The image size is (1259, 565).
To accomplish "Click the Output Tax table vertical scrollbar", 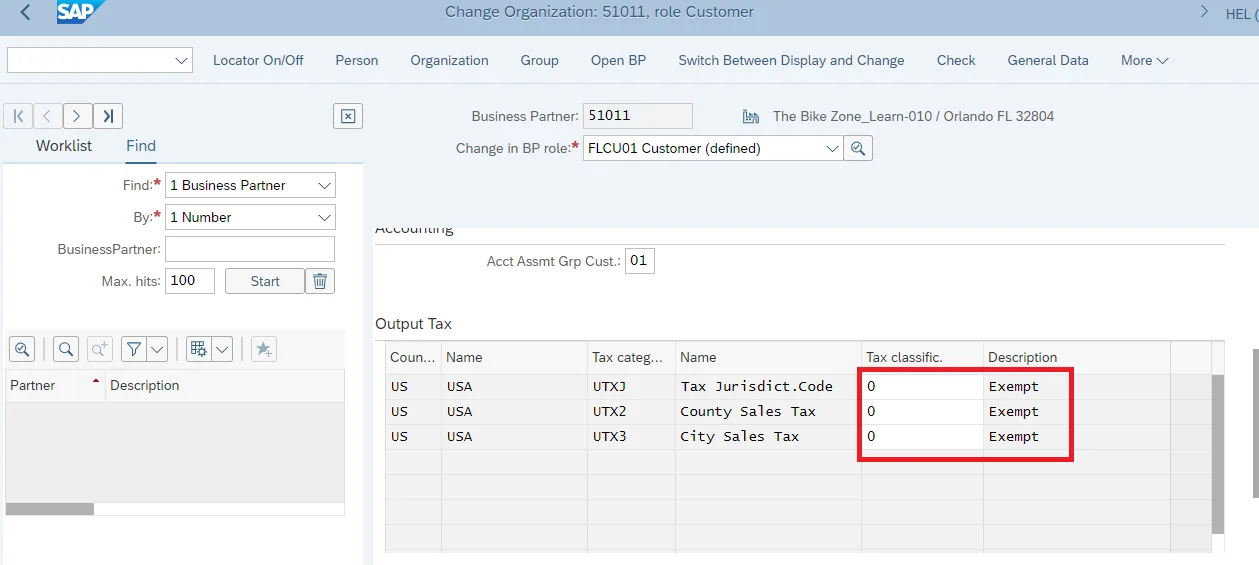I will pos(1217,454).
